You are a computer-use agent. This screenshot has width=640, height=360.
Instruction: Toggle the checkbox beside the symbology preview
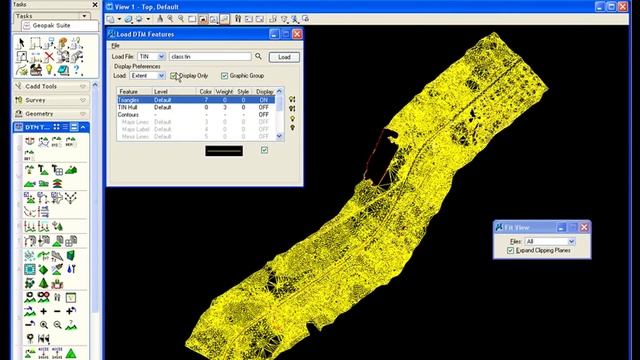(x=264, y=150)
